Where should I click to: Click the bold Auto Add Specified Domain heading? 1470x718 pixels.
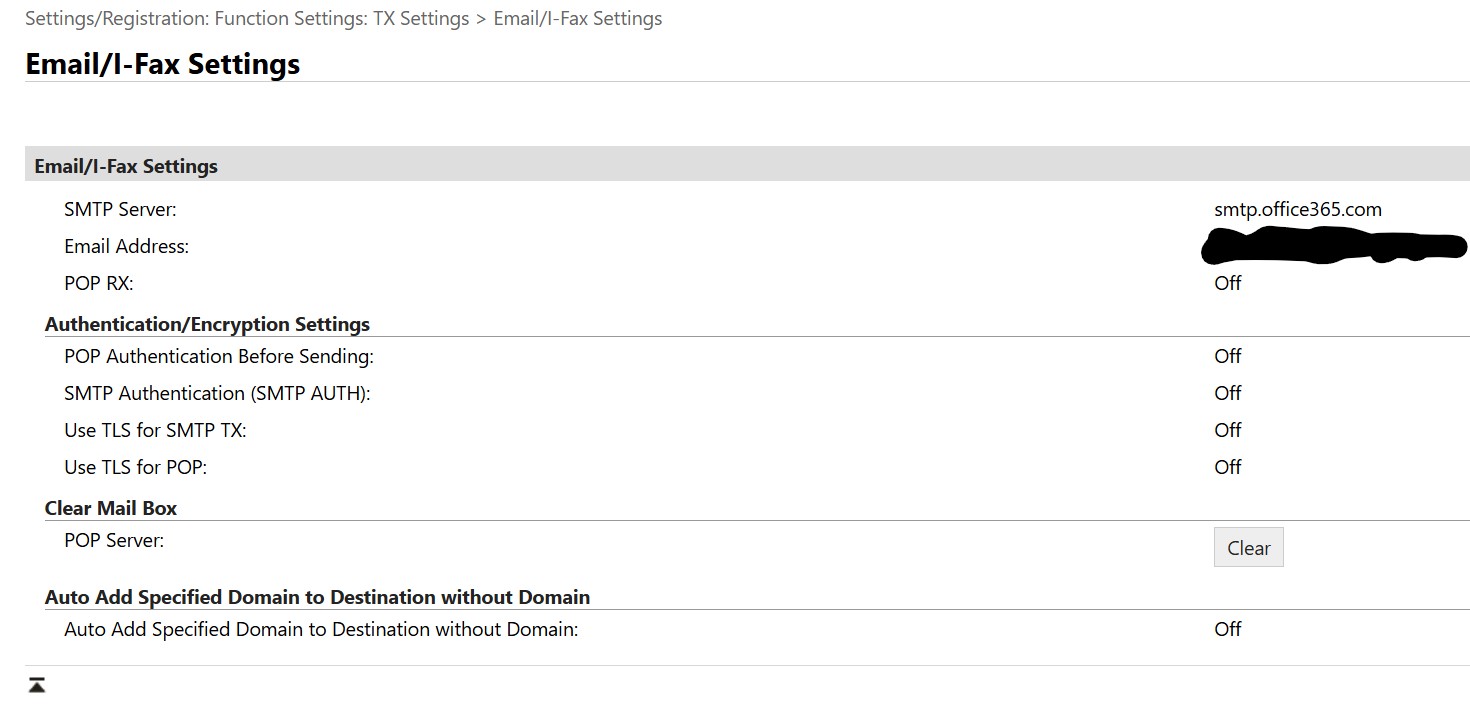point(317,597)
